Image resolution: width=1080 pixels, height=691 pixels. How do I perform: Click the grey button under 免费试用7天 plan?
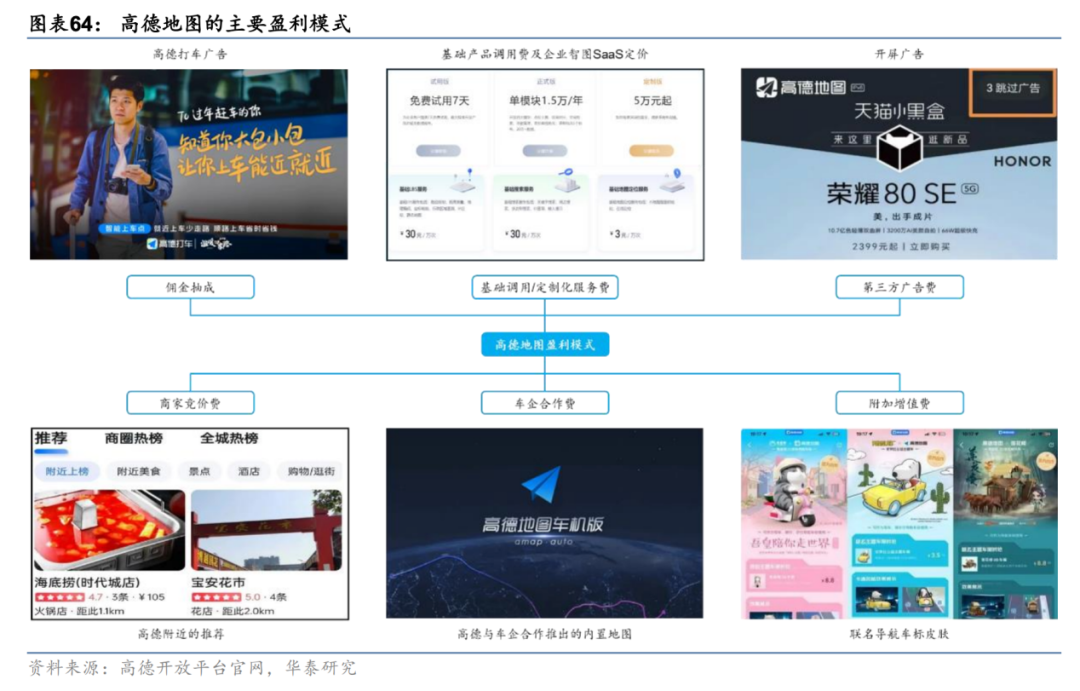[439, 151]
